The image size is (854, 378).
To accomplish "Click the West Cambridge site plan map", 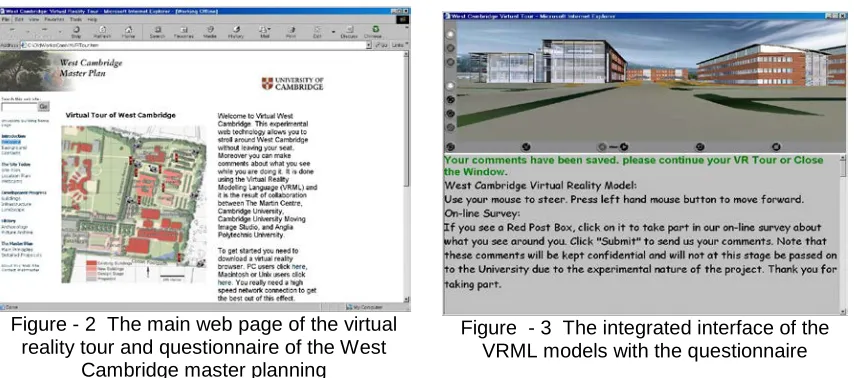I will 134,204.
